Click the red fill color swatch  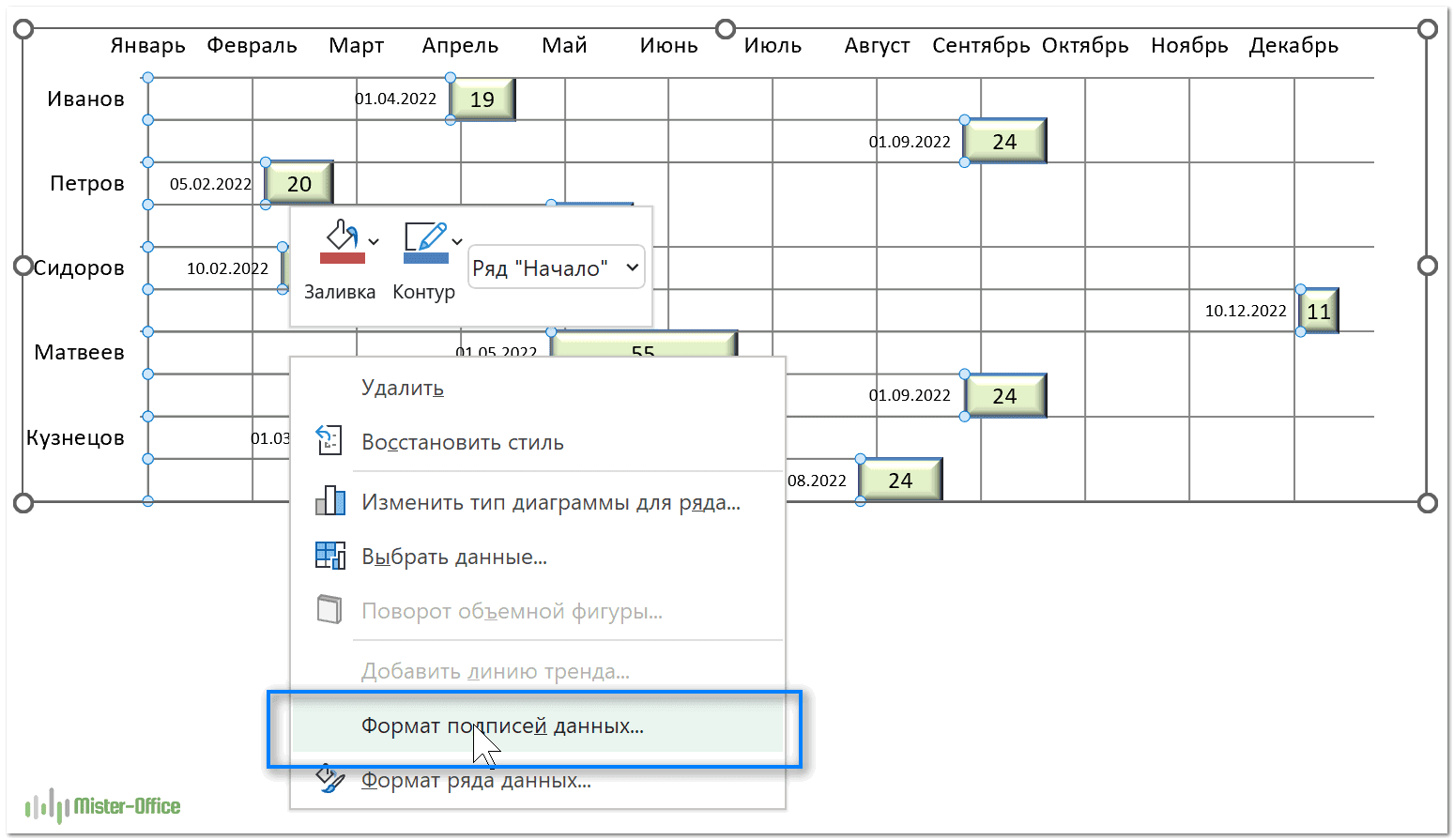point(342,258)
